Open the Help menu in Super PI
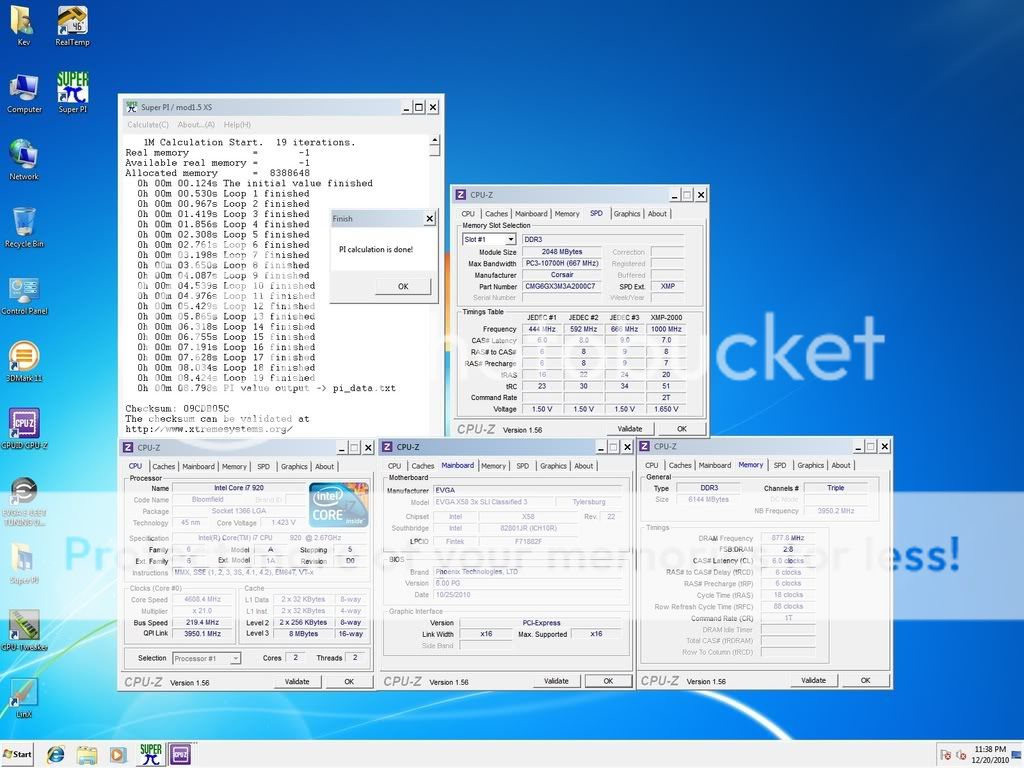This screenshot has height=768, width=1024. click(237, 125)
